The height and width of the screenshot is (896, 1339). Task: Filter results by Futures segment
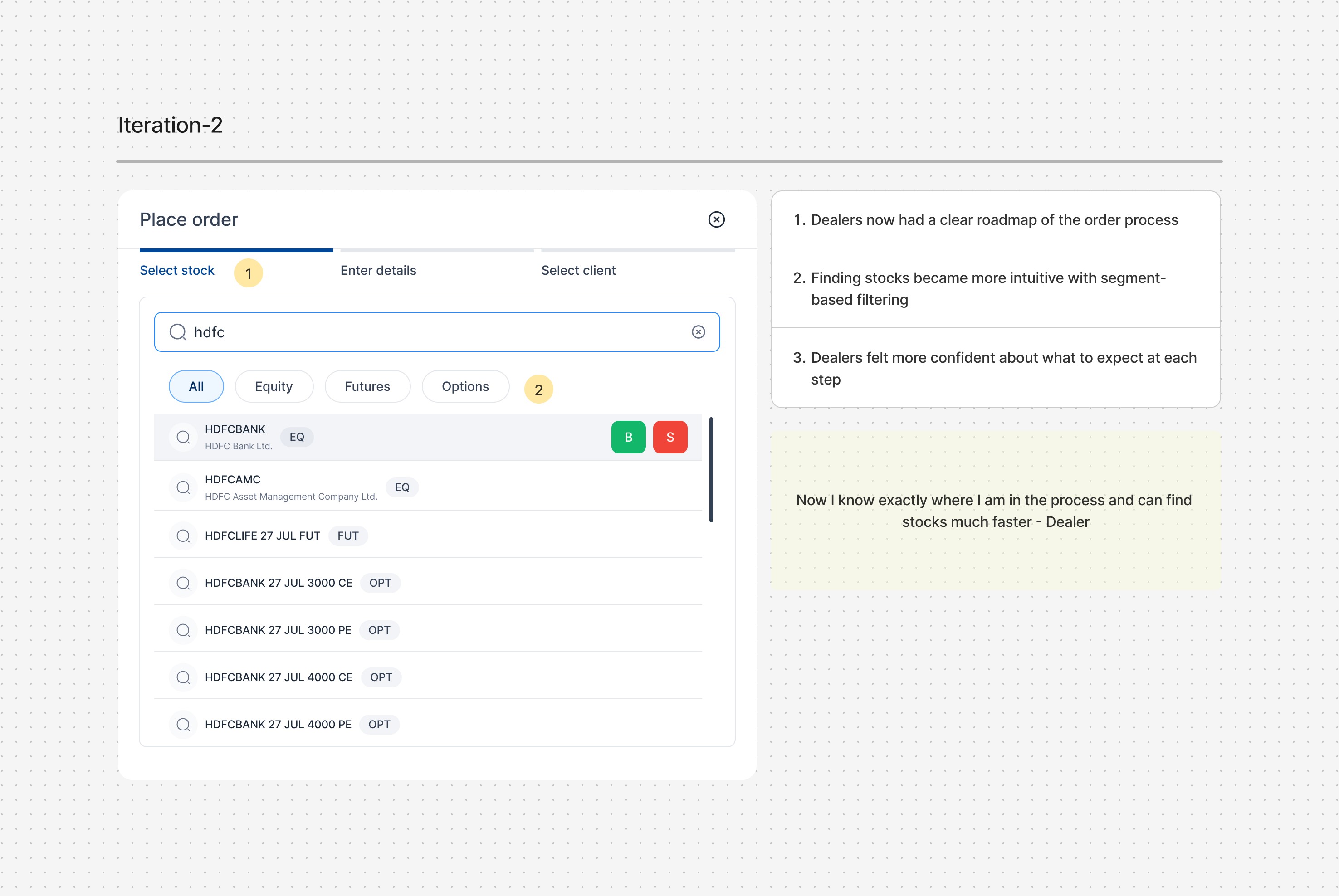click(367, 386)
